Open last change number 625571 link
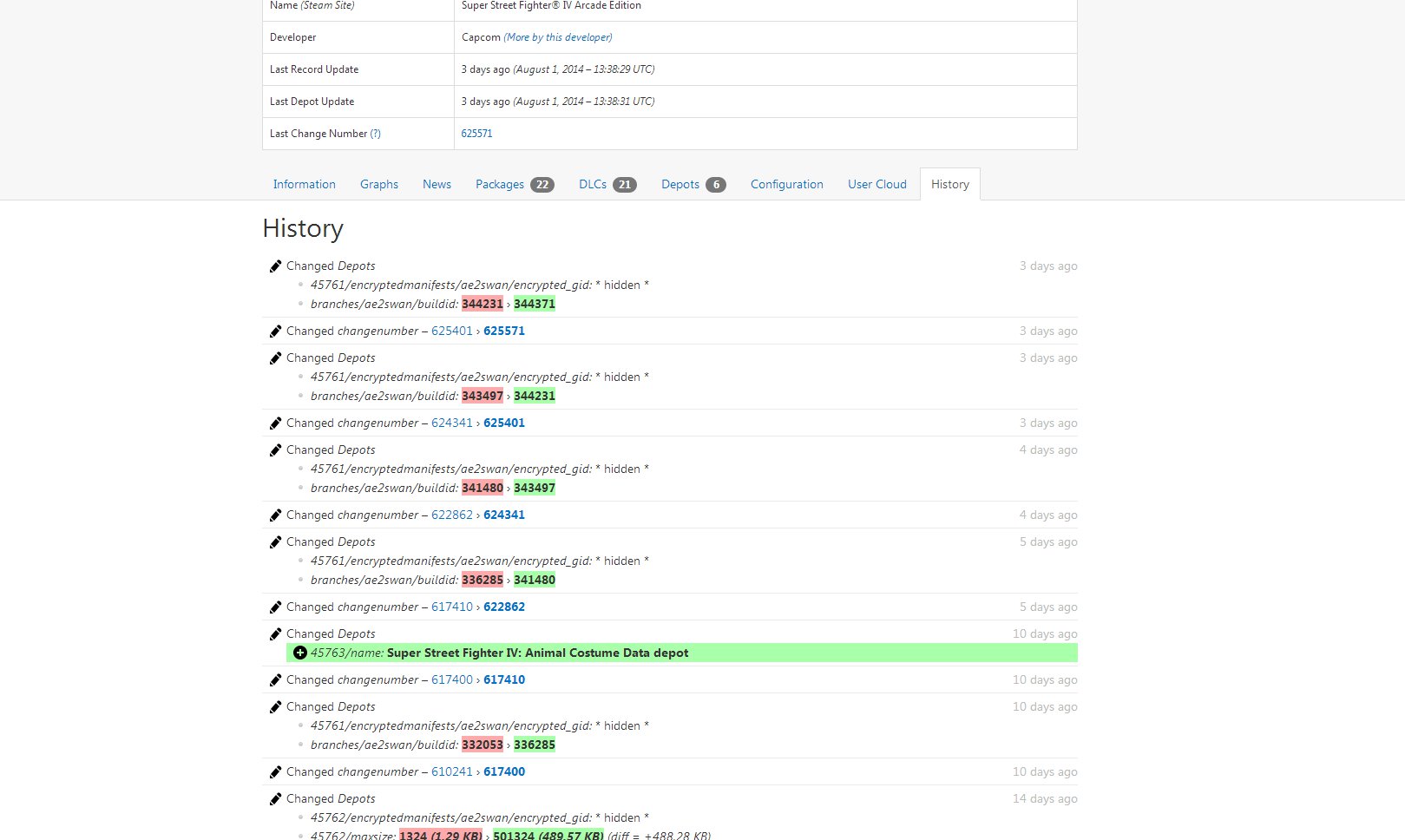The height and width of the screenshot is (840, 1405). (x=476, y=134)
